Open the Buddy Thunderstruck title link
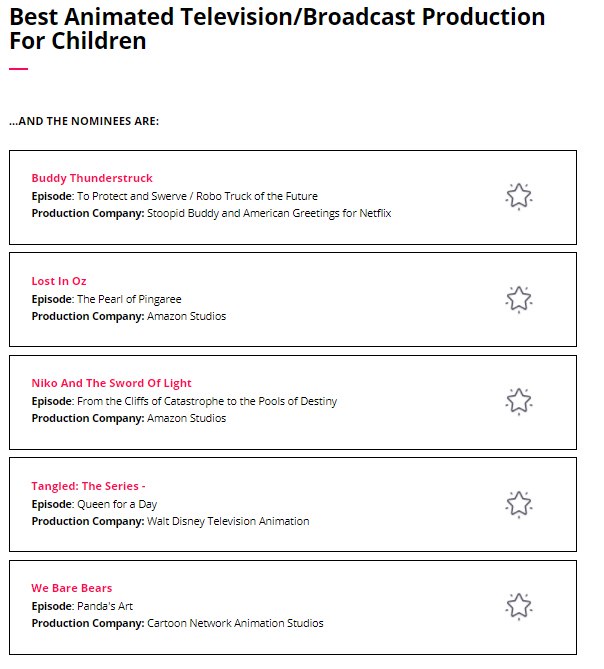 point(92,178)
